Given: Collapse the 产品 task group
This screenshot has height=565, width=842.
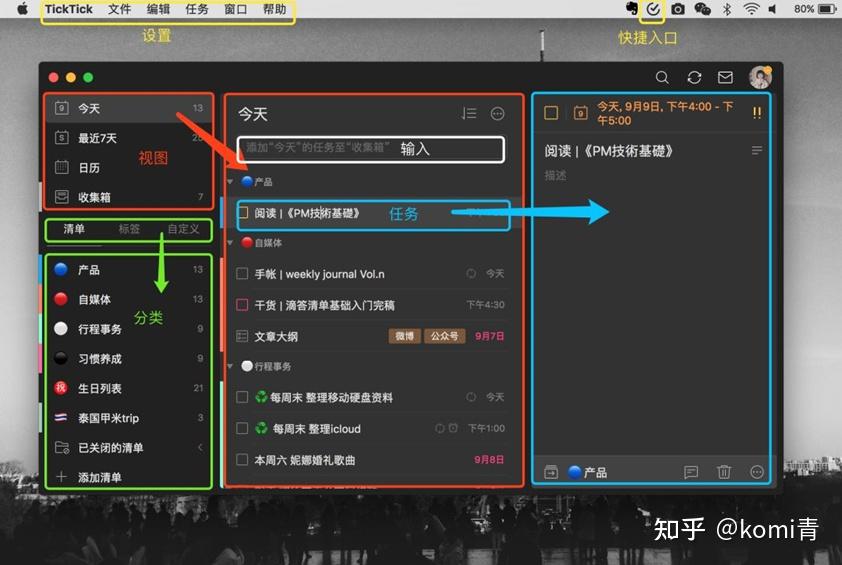Looking at the screenshot, I should 230,182.
